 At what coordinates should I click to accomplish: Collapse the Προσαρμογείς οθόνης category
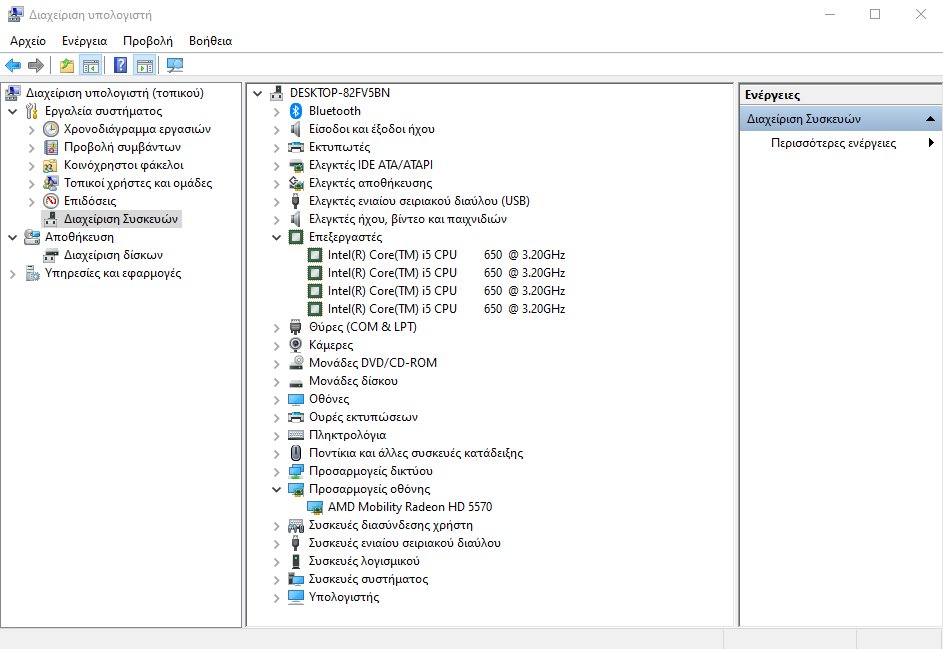tap(276, 489)
